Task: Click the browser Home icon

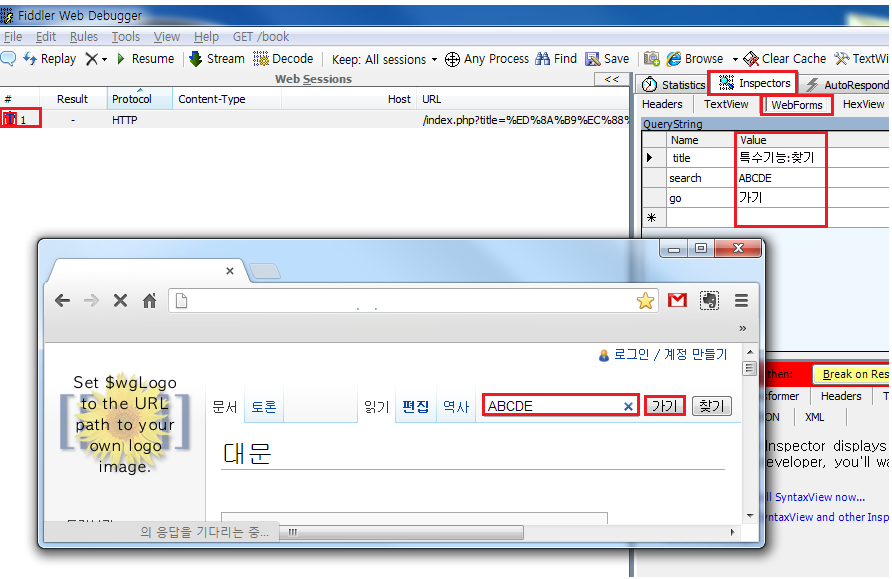Action: 150,300
